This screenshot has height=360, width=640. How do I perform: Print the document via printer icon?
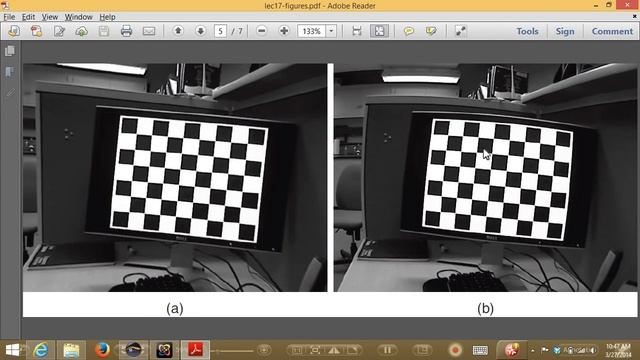126,31
